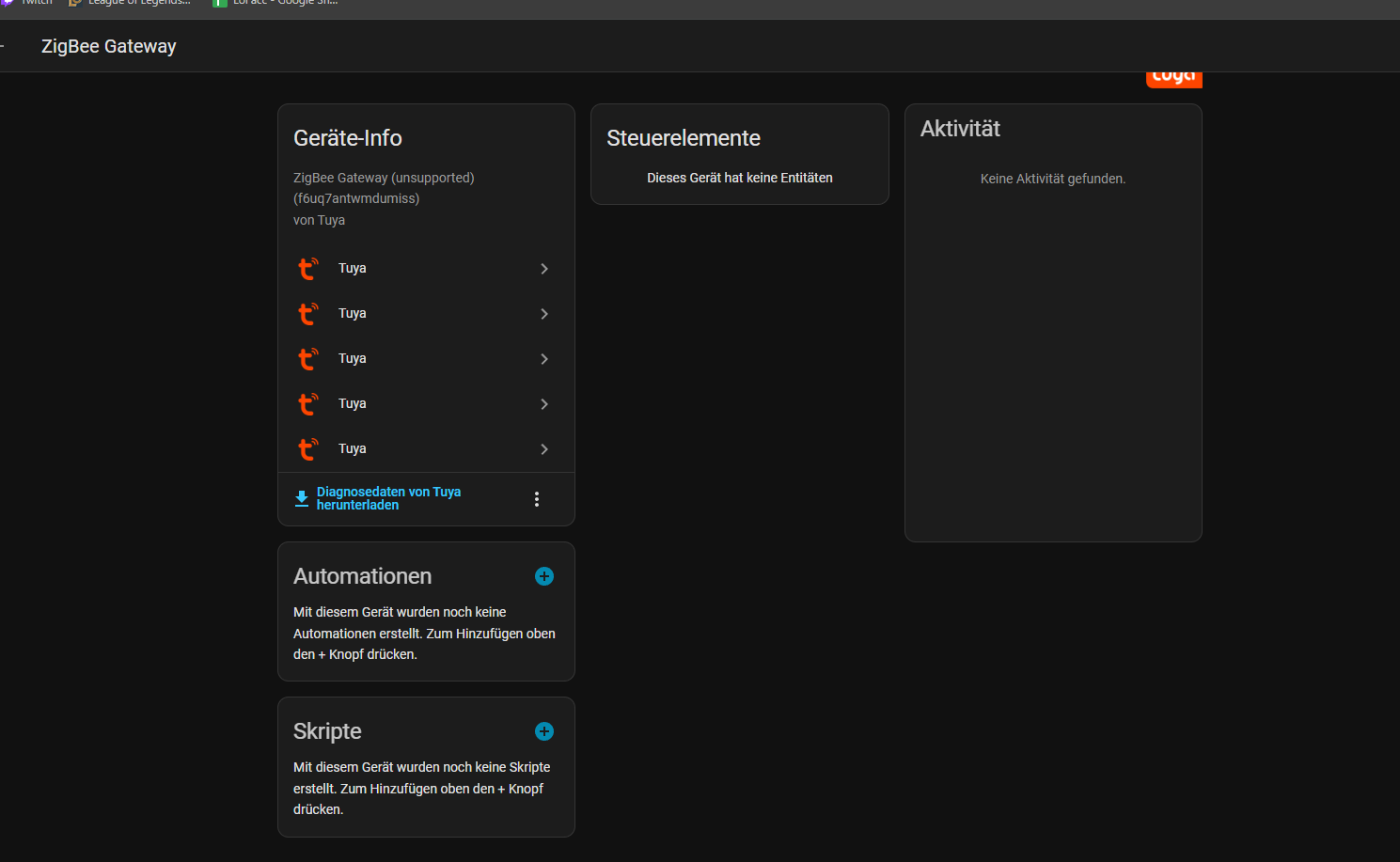Add an automation with the Automationen plus icon
This screenshot has height=862, width=1400.
click(x=544, y=576)
